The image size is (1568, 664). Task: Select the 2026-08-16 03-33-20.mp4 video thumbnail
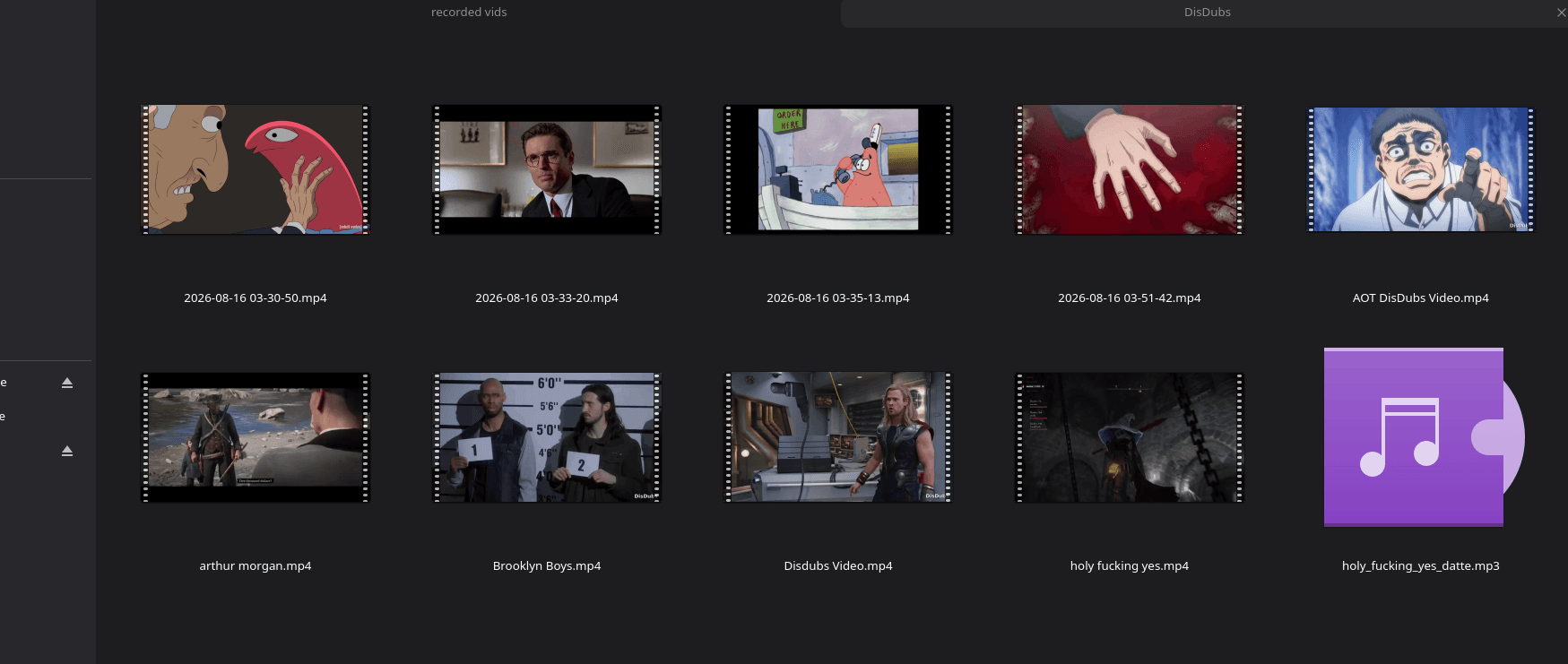click(547, 169)
